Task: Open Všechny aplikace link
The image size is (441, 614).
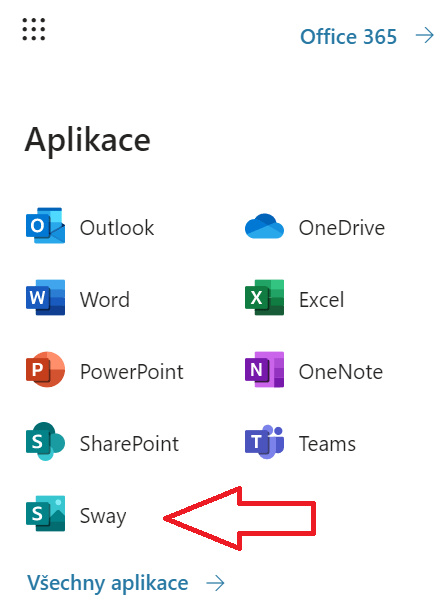Action: click(x=108, y=583)
